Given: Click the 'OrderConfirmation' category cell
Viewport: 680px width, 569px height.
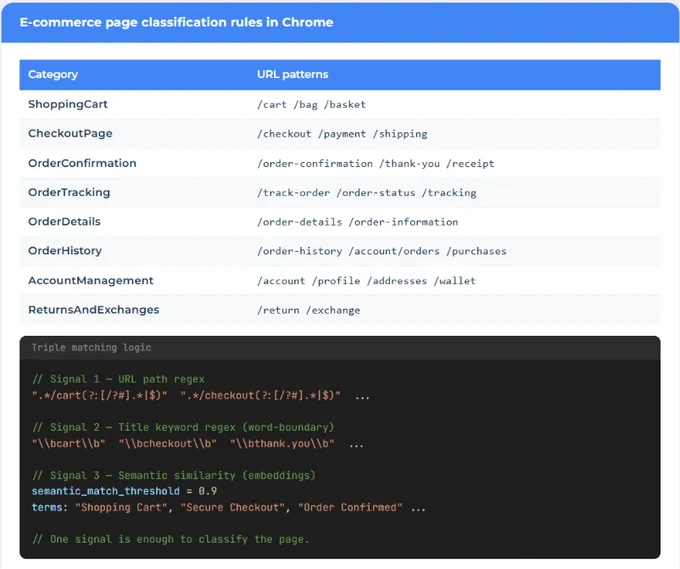Looking at the screenshot, I should point(82,163).
